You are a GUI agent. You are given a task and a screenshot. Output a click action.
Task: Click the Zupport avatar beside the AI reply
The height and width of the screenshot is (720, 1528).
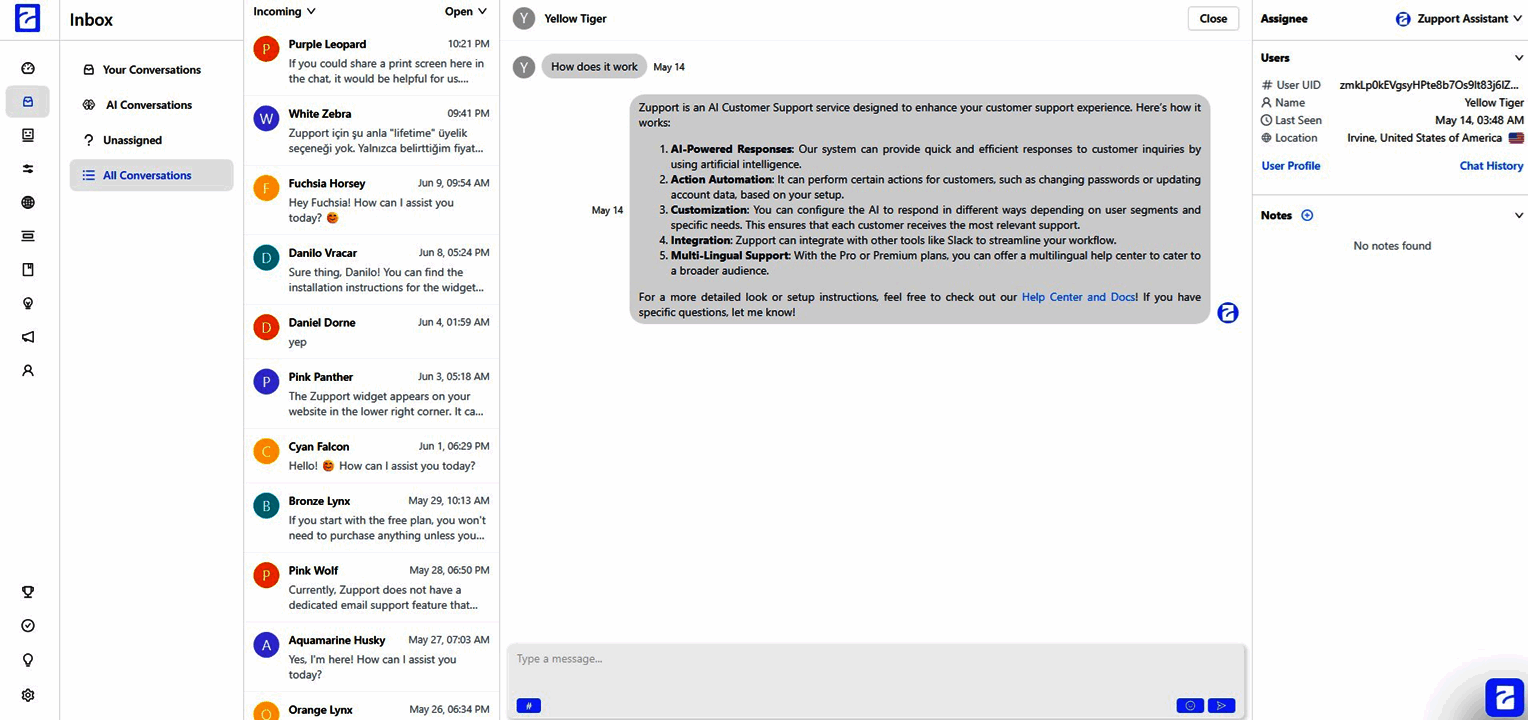point(1228,313)
